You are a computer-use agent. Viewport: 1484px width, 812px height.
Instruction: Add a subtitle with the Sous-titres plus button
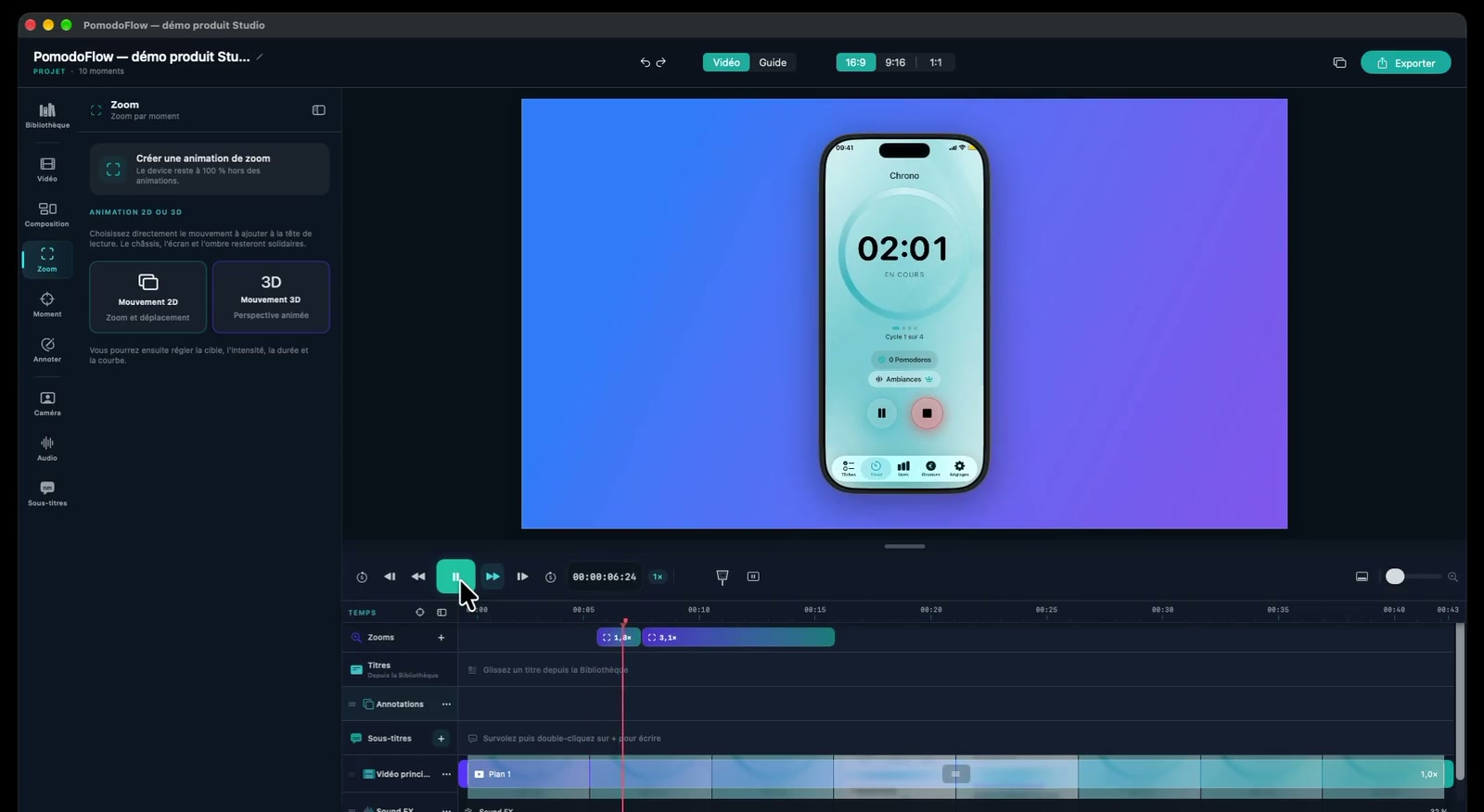pyautogui.click(x=441, y=739)
